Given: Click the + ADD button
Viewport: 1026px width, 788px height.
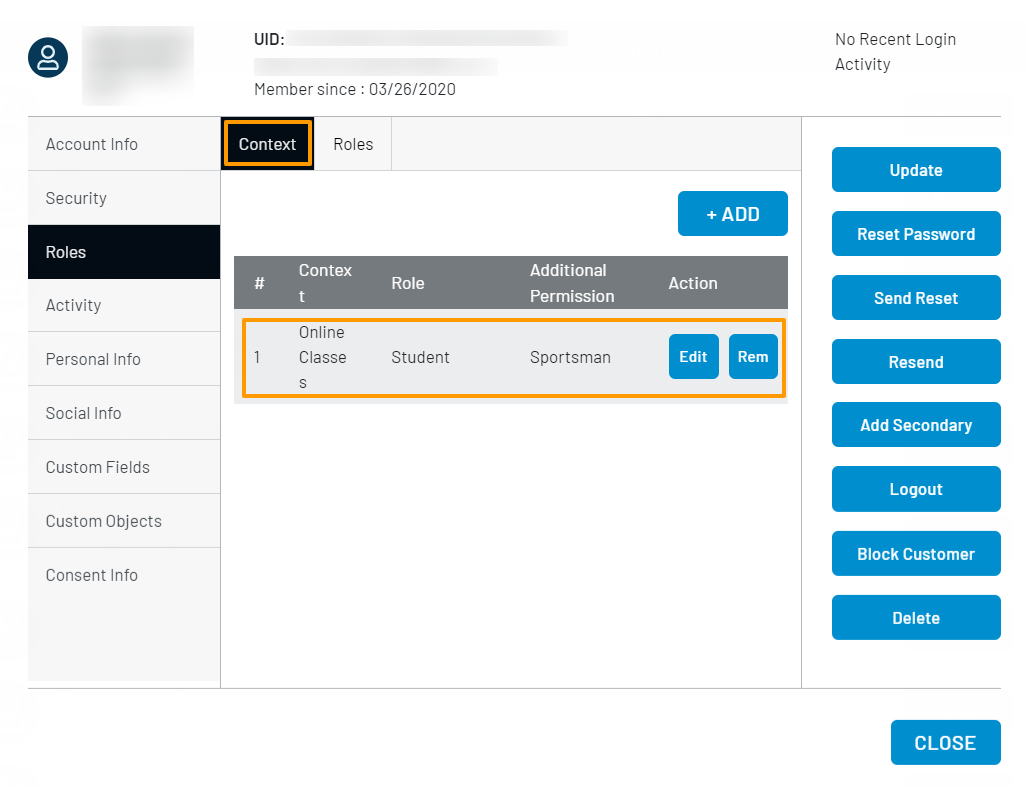Looking at the screenshot, I should (732, 213).
